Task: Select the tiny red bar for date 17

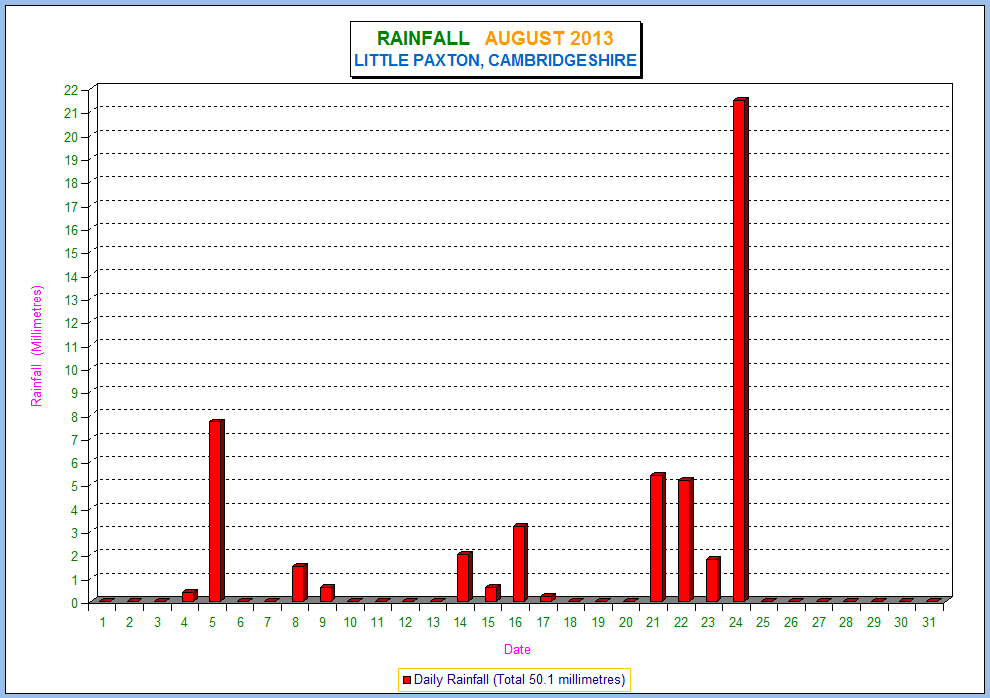Action: (x=547, y=598)
